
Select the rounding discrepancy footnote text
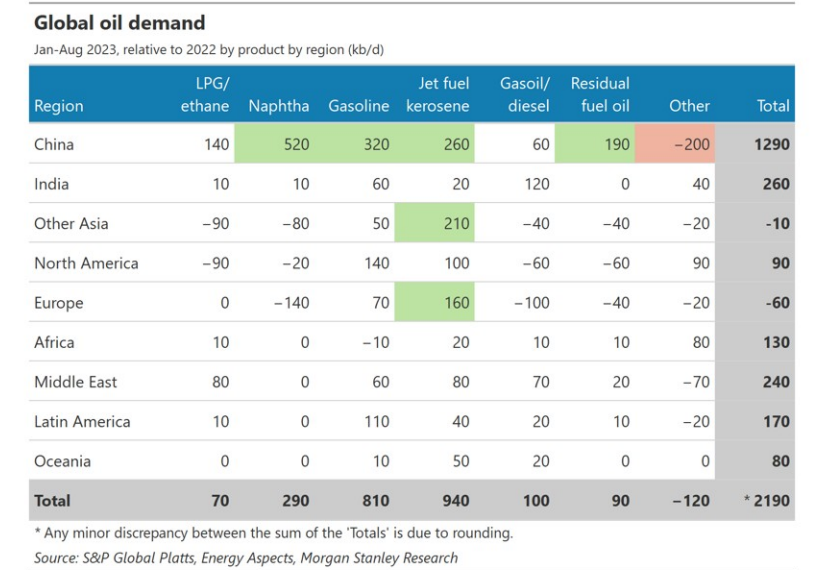(273, 533)
